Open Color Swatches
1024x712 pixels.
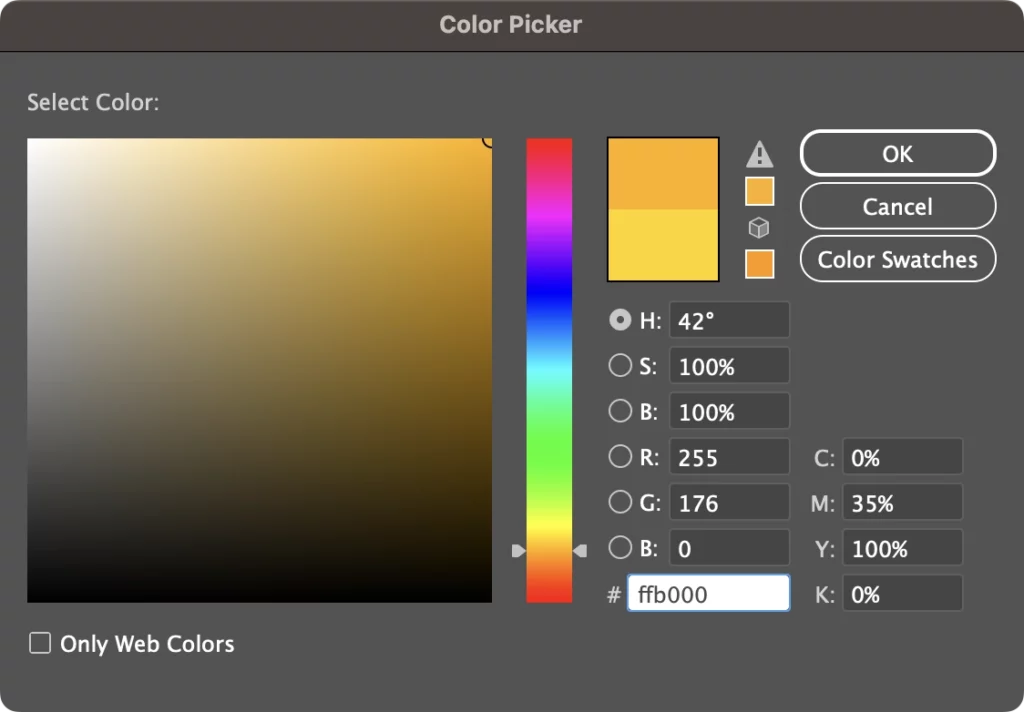[x=897, y=259]
